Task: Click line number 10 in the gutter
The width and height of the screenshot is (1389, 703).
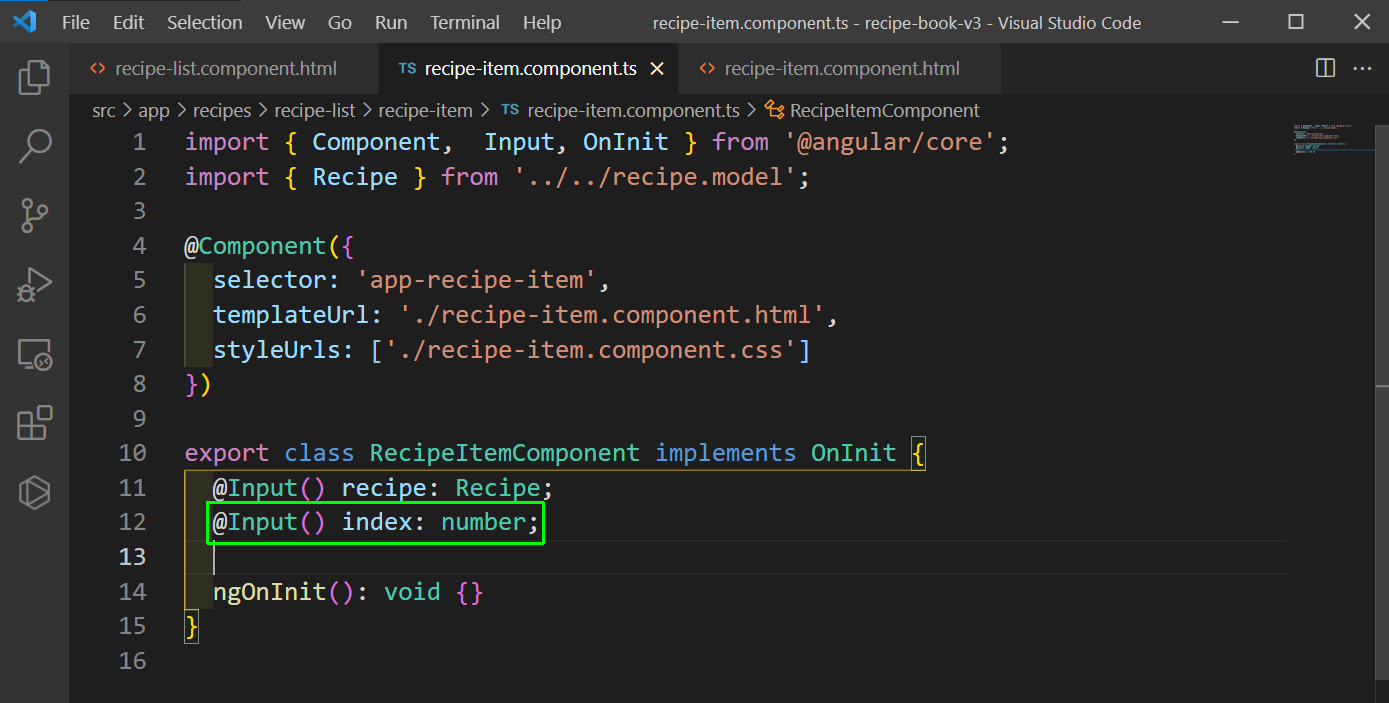Action: (x=132, y=453)
